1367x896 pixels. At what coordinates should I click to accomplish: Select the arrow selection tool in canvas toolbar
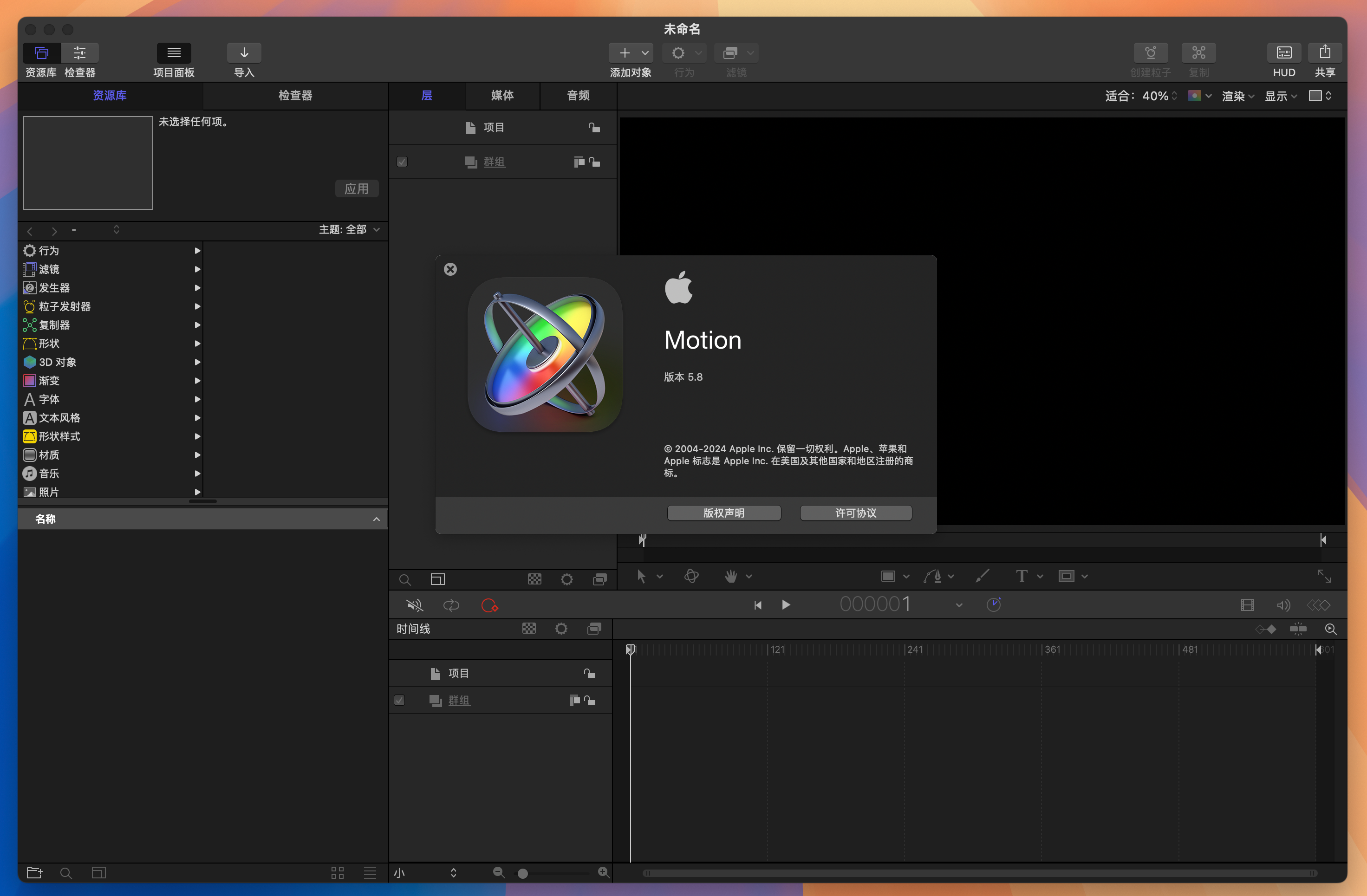point(641,576)
